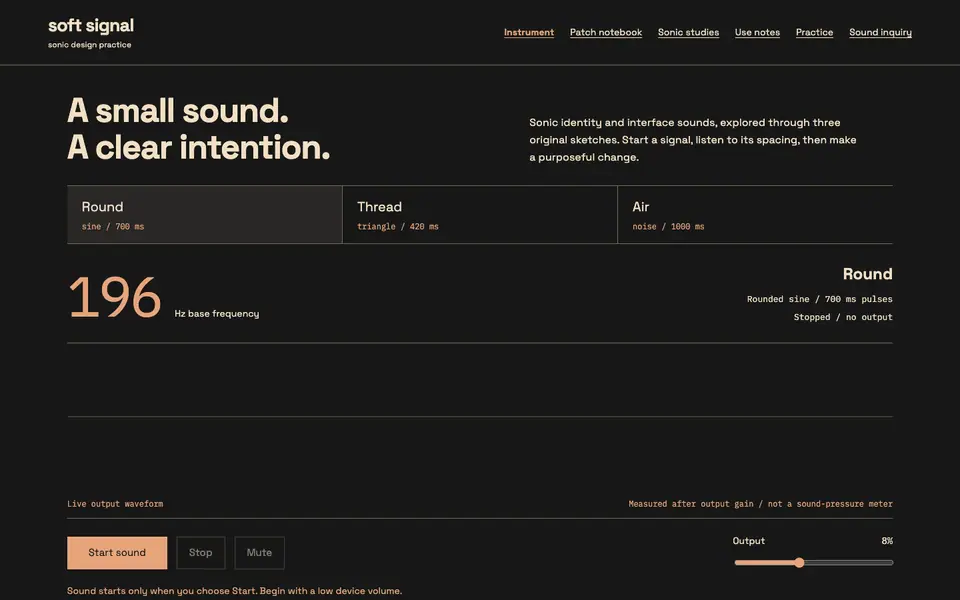Viewport: 960px width, 600px height.
Task: Open Sonic studies in the navigation
Action: tap(688, 32)
